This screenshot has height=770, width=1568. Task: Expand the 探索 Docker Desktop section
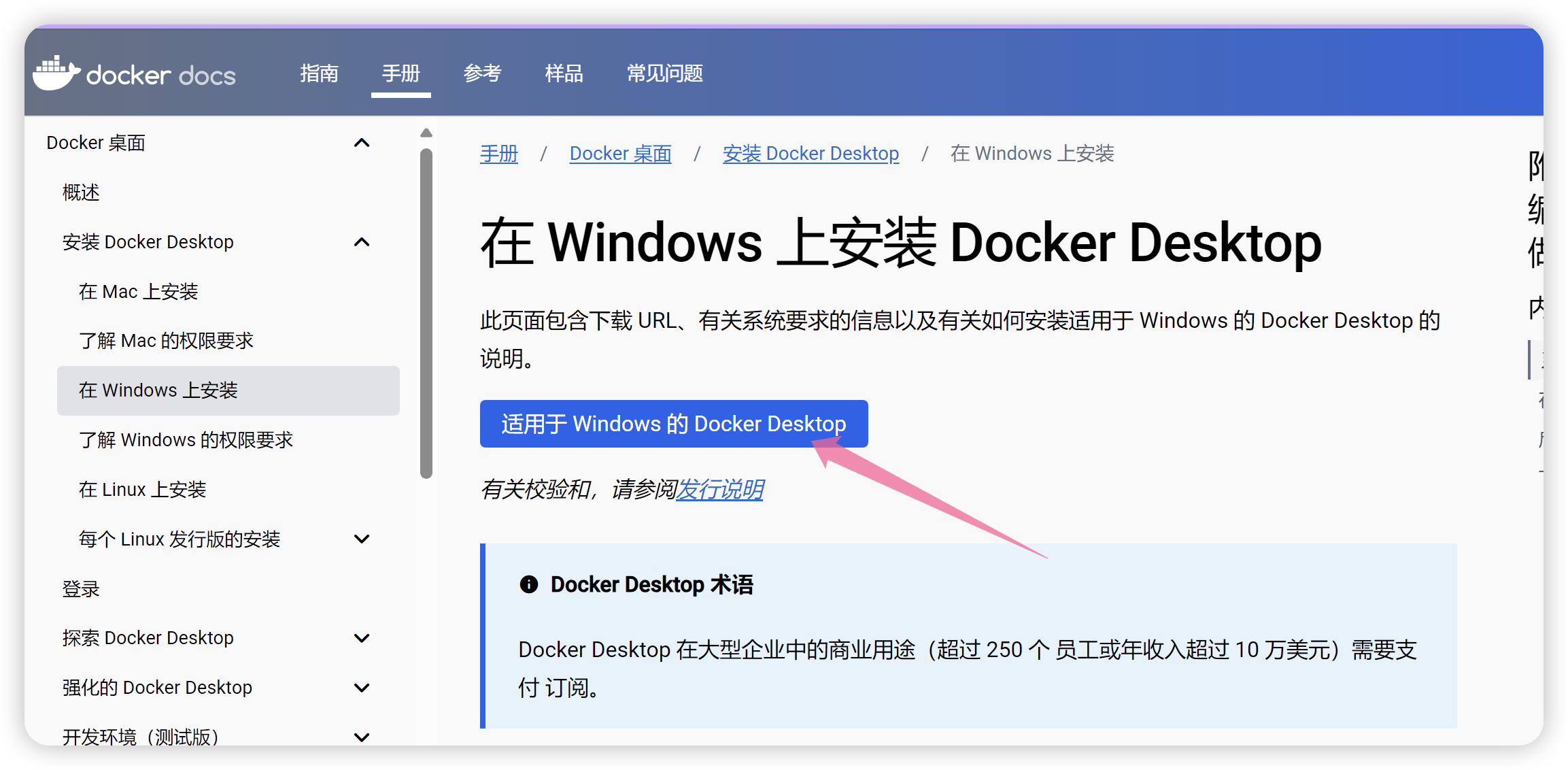pos(362,637)
